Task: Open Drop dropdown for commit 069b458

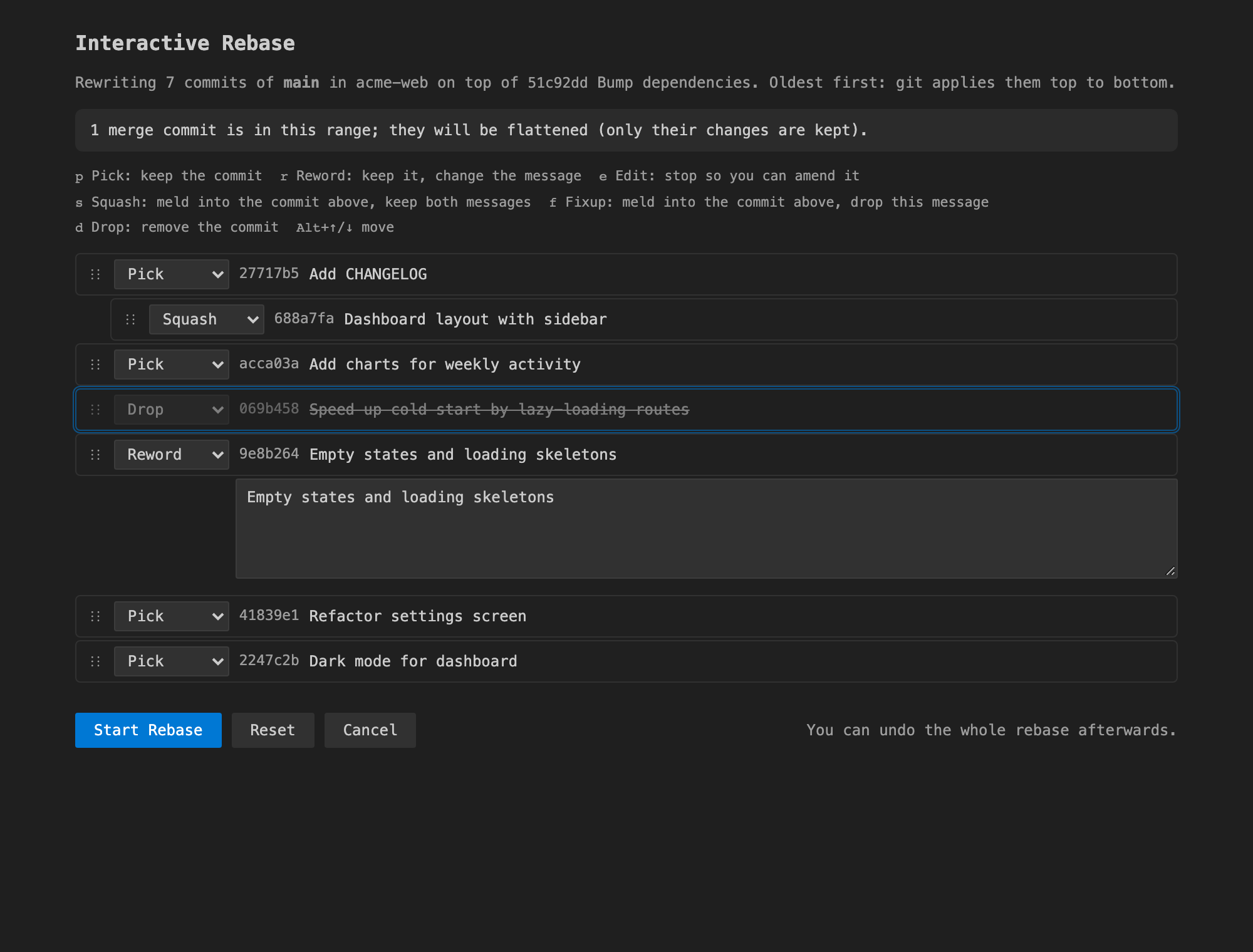Action: [172, 410]
